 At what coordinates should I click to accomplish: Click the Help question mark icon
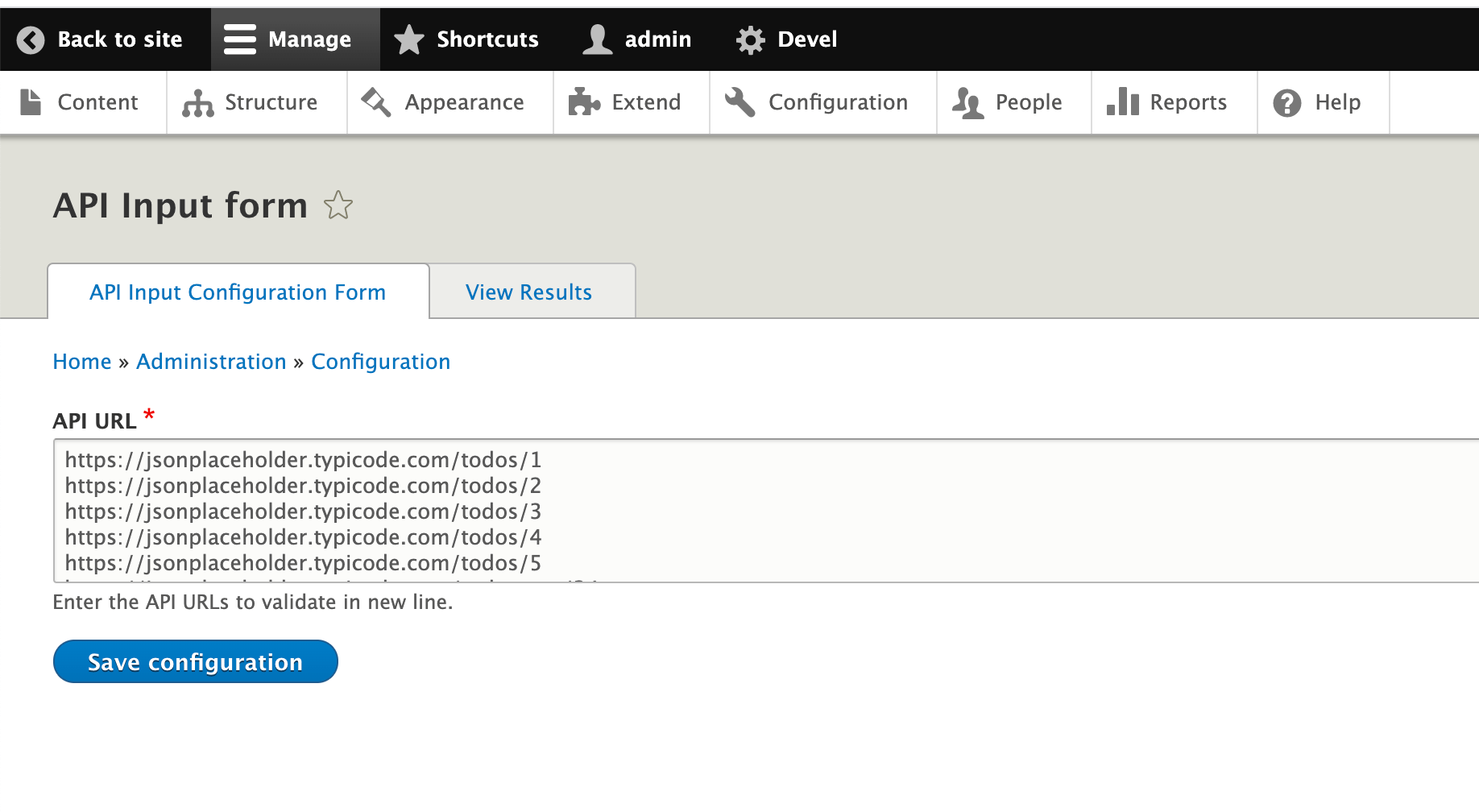coord(1287,103)
